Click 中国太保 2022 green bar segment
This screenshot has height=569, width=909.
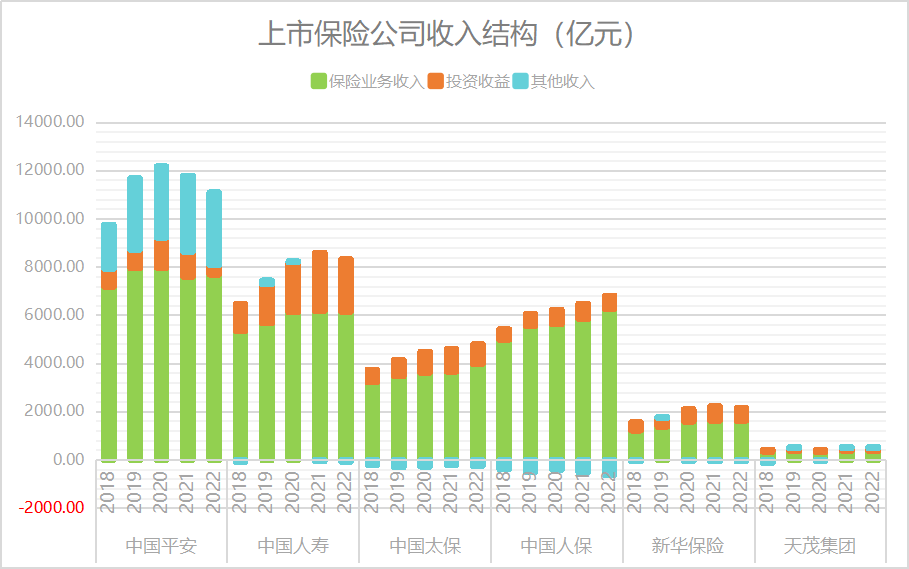click(478, 413)
